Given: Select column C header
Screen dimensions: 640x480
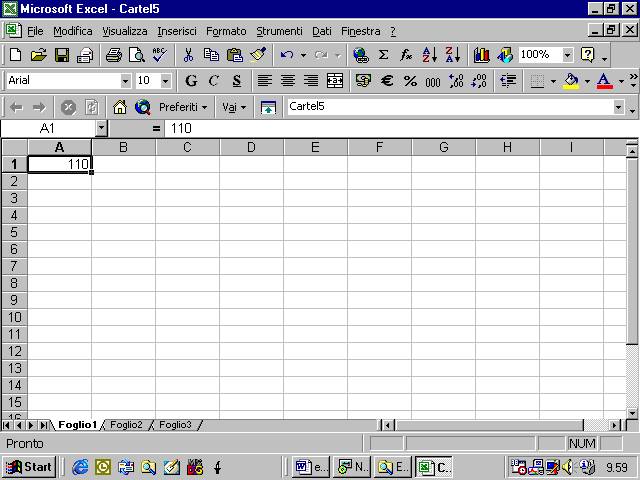Looking at the screenshot, I should (187, 147).
